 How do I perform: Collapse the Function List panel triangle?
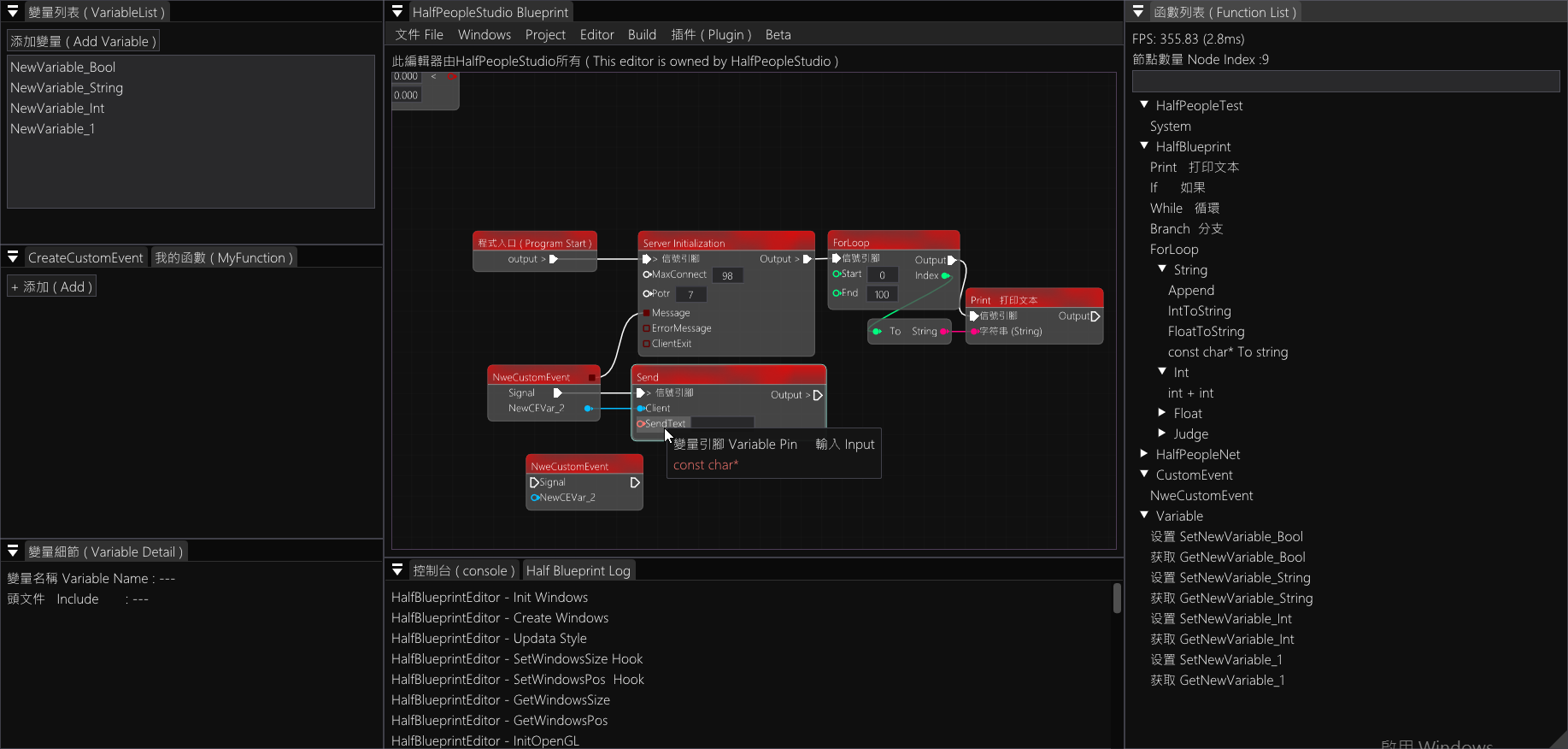point(1138,12)
